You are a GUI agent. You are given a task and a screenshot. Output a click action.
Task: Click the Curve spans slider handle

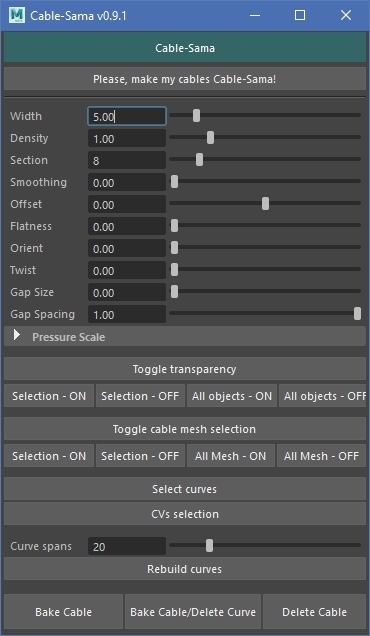point(209,546)
